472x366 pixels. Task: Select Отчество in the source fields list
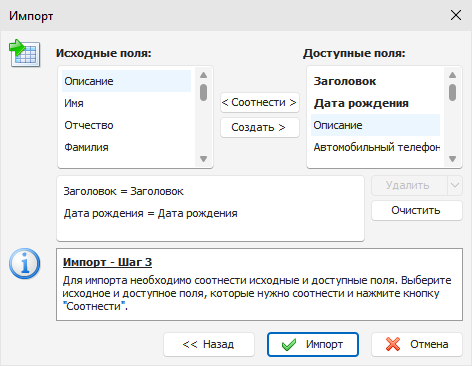[126, 125]
